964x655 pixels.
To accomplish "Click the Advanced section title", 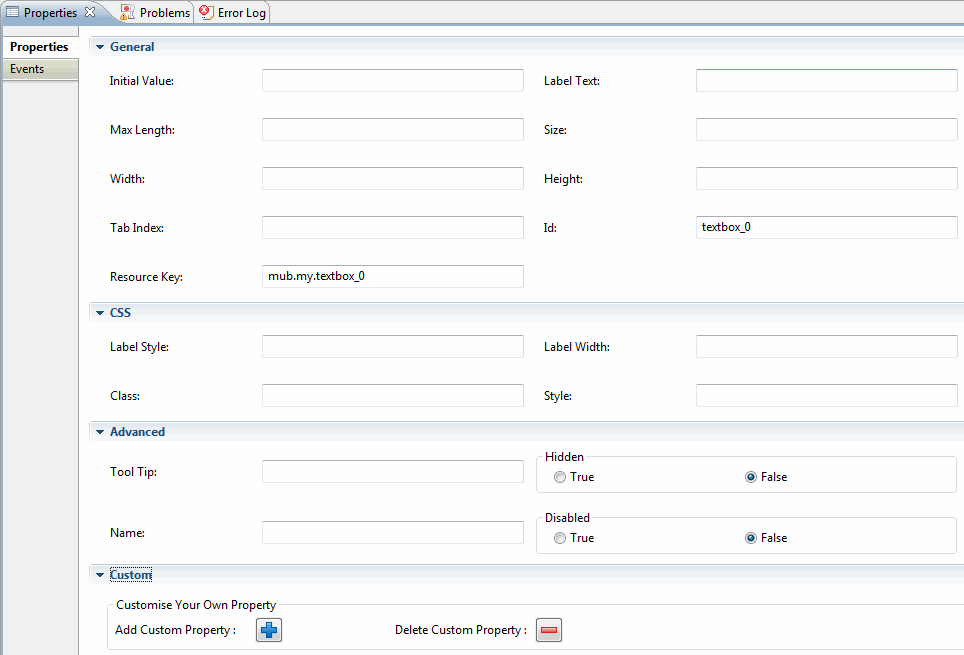I will (x=137, y=432).
